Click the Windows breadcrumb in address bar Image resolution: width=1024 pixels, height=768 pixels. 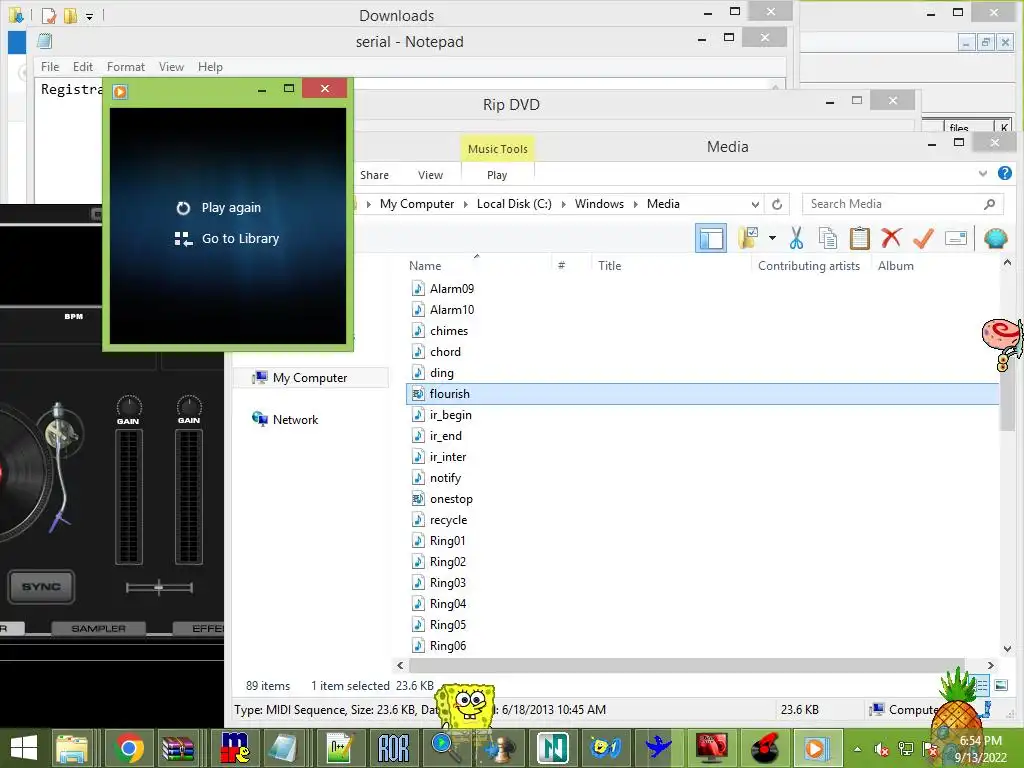click(599, 204)
